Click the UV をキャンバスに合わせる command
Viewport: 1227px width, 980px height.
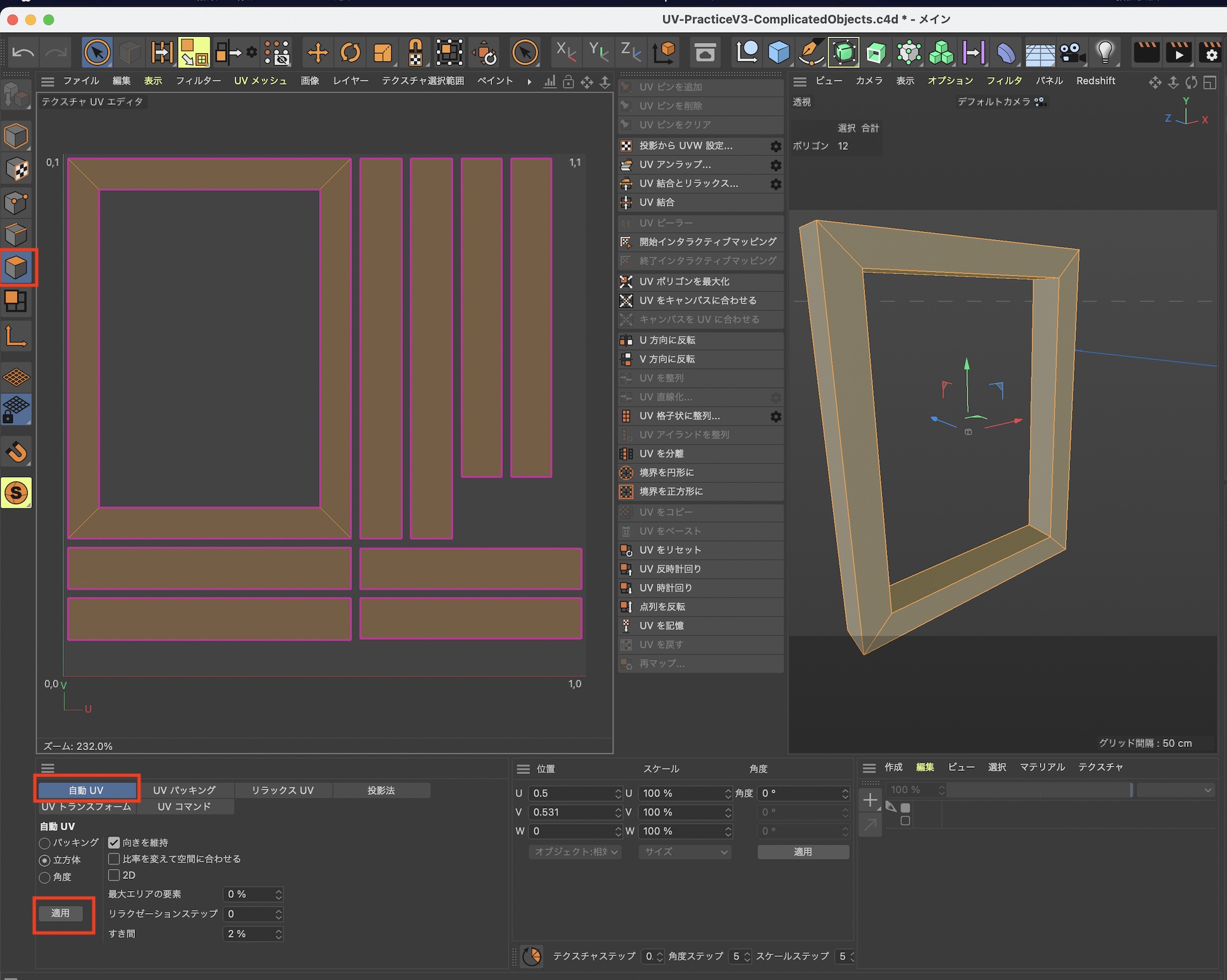point(698,301)
